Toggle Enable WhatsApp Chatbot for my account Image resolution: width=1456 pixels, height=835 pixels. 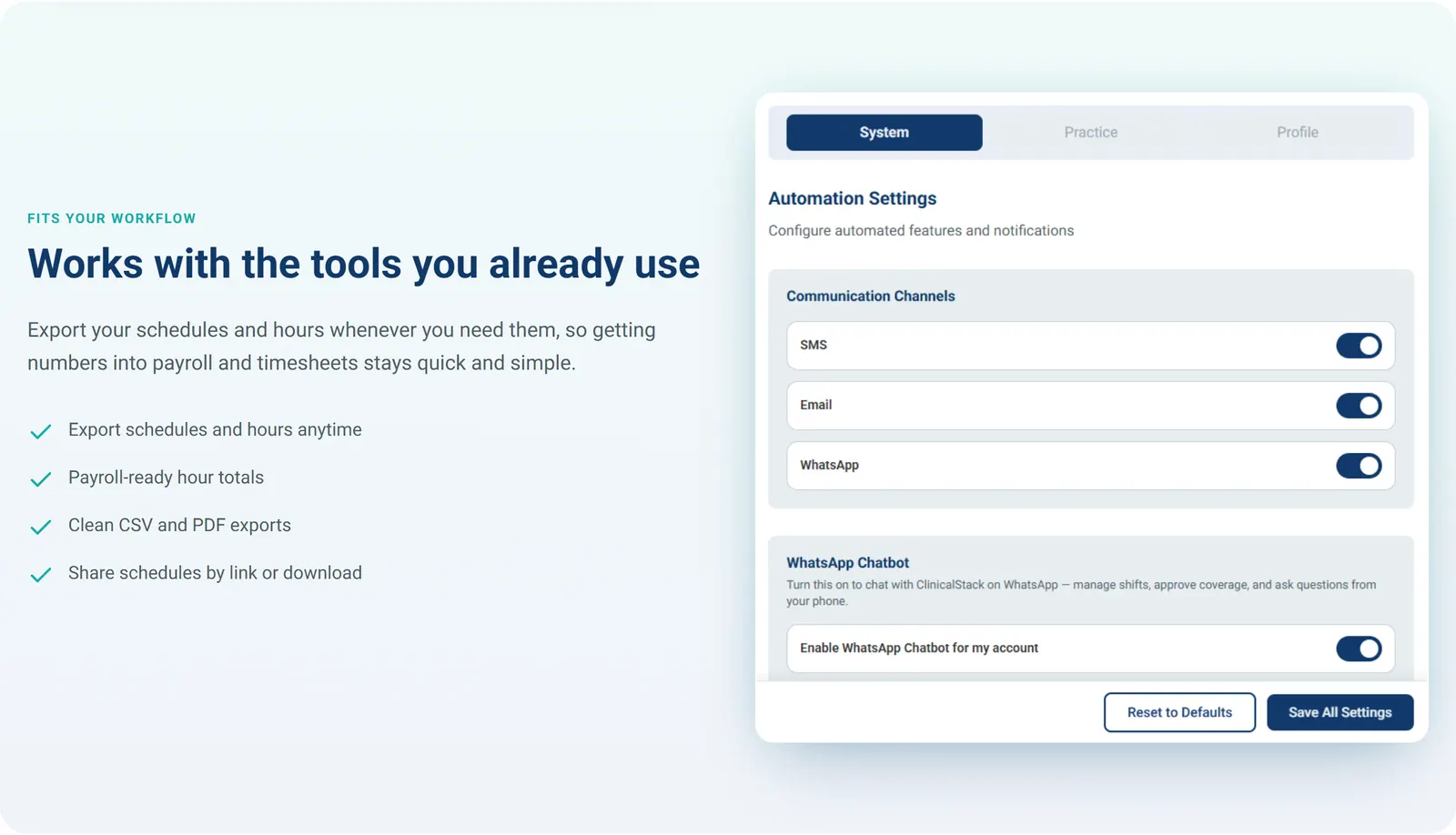pyautogui.click(x=1359, y=649)
